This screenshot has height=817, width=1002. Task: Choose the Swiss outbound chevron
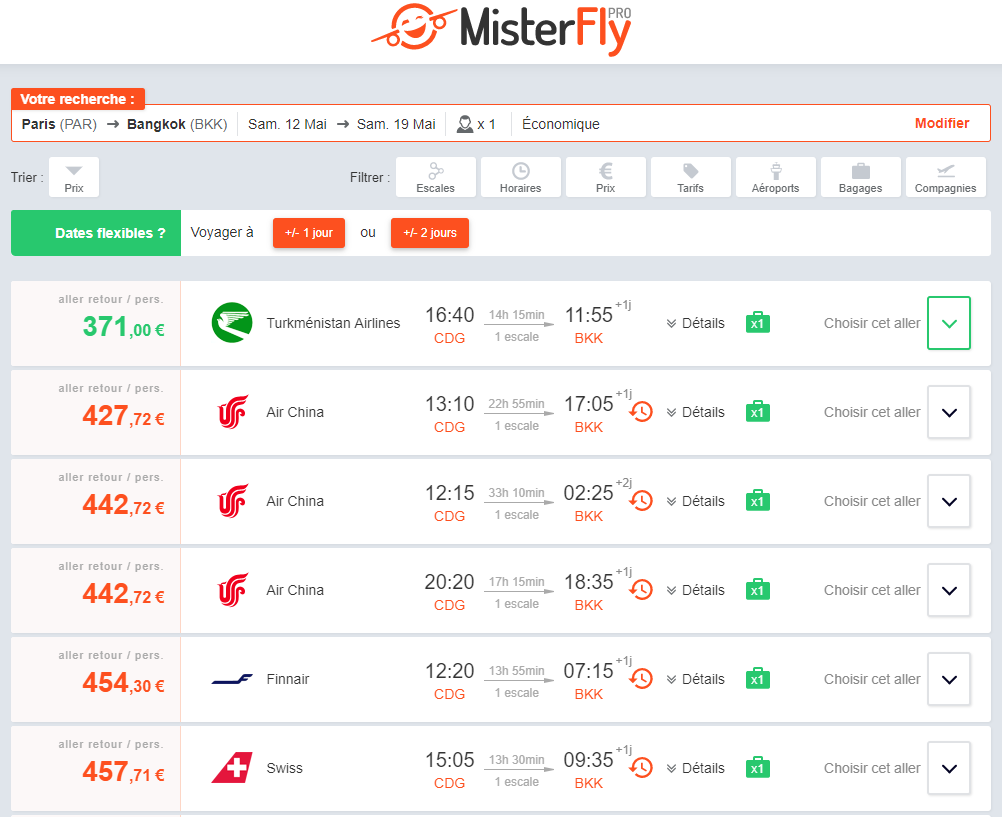pos(949,768)
